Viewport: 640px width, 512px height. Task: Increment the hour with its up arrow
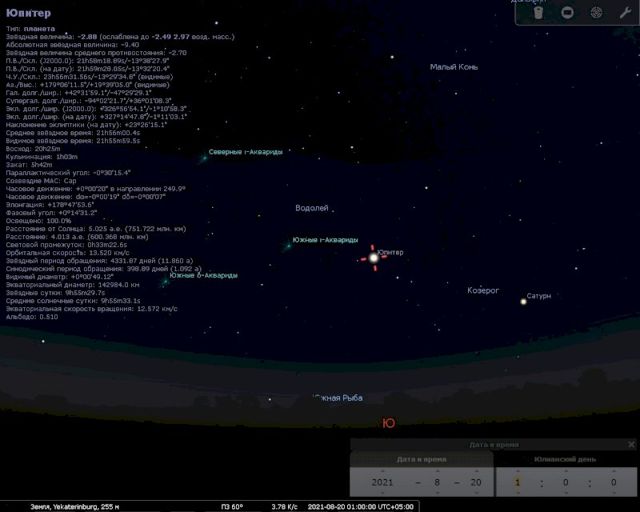(518, 470)
